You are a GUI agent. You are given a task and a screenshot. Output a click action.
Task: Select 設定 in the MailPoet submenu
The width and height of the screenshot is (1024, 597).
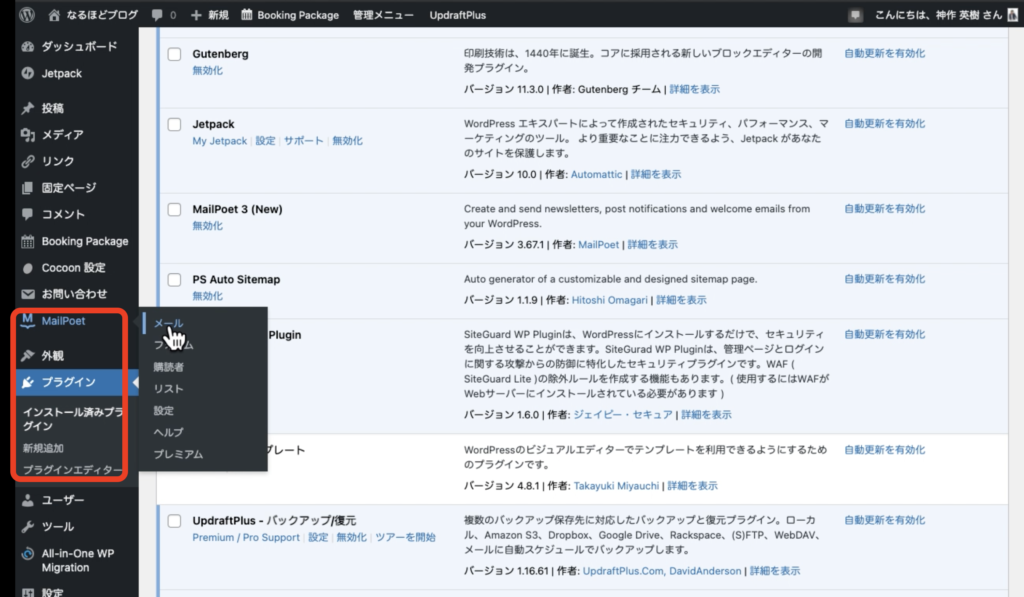coord(164,411)
